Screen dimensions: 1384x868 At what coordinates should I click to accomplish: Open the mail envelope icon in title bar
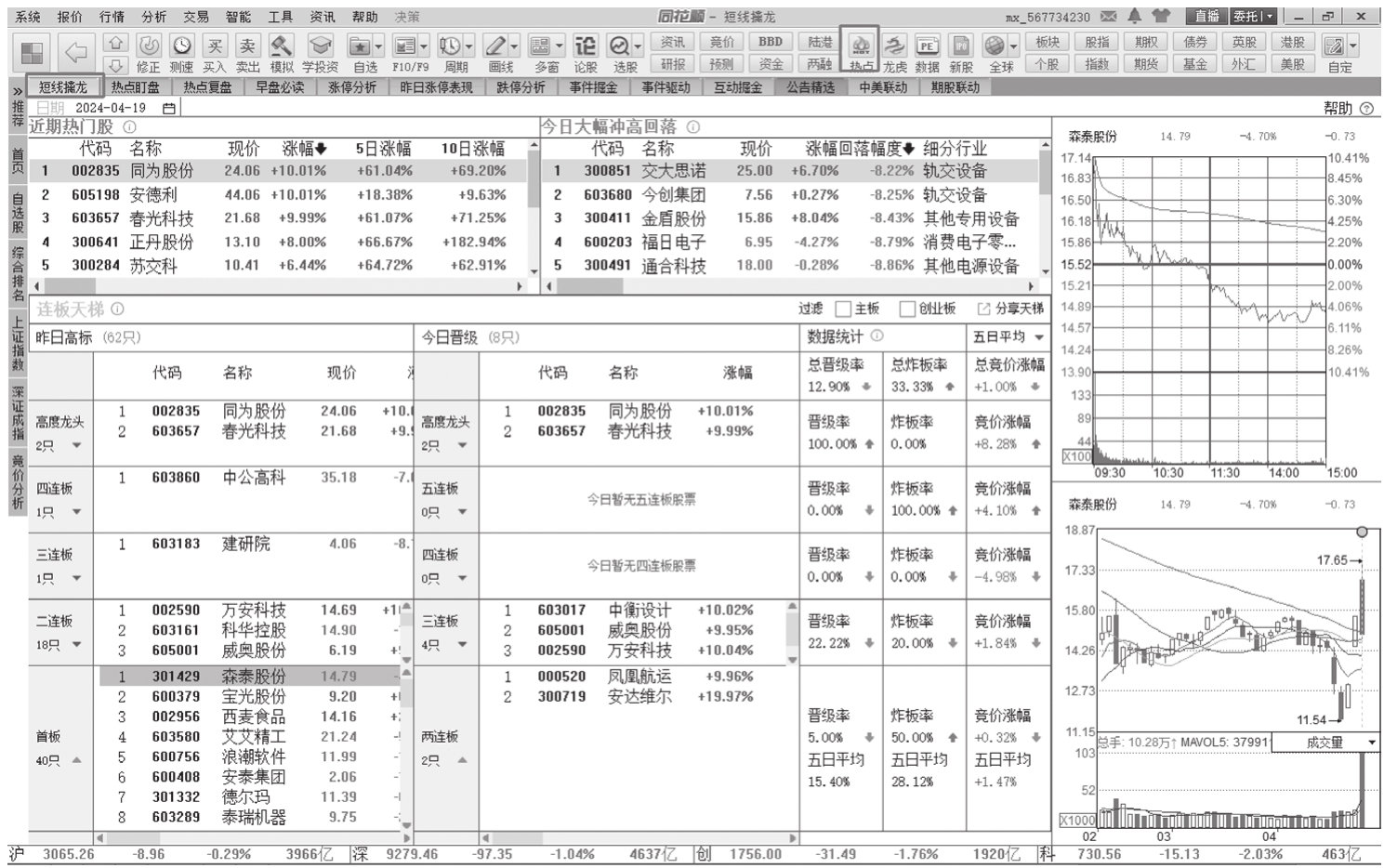(x=1109, y=16)
